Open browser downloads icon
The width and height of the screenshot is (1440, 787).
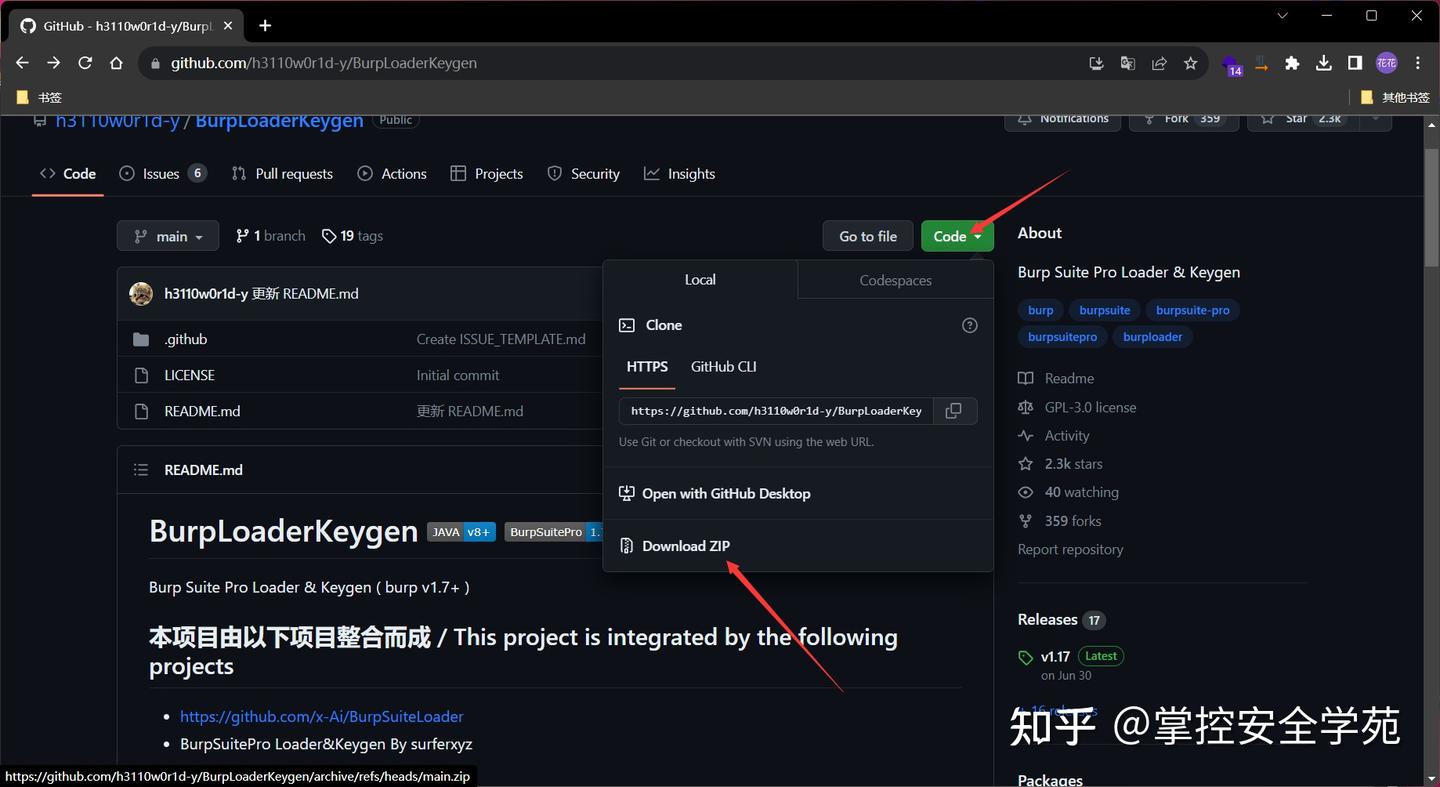(1324, 63)
